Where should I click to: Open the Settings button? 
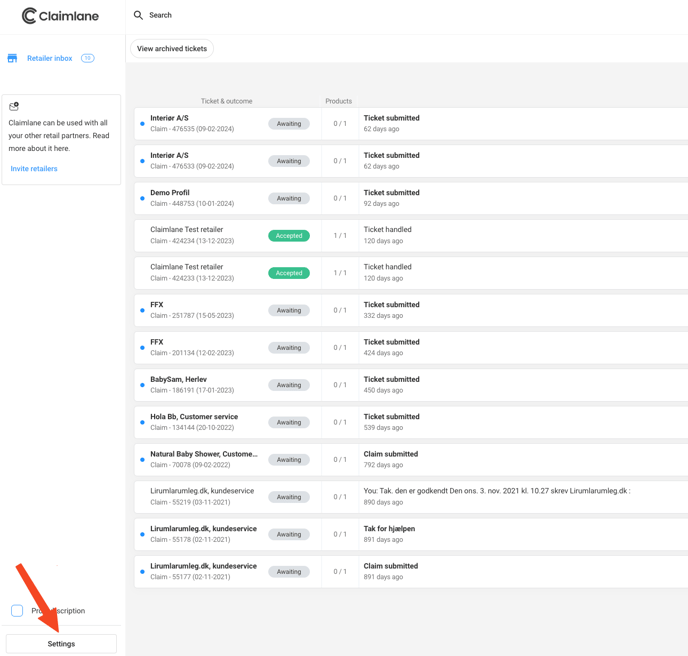(61, 644)
